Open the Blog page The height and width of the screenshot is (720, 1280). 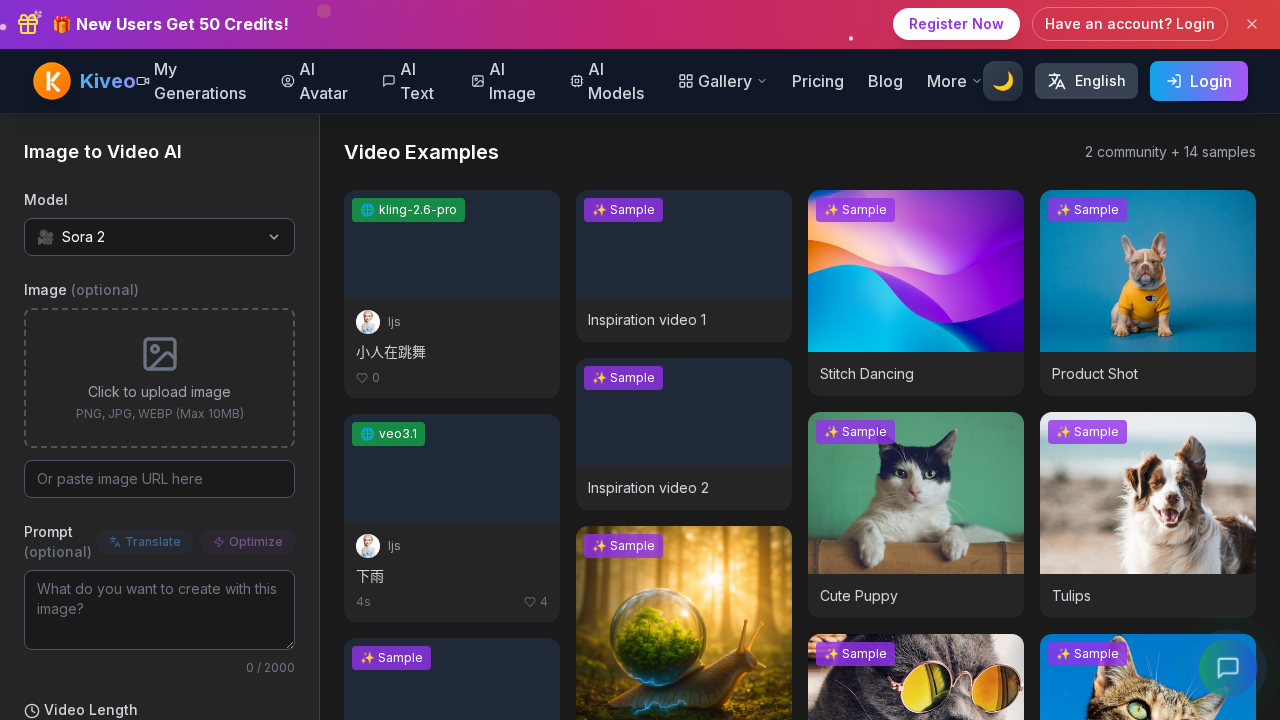885,81
